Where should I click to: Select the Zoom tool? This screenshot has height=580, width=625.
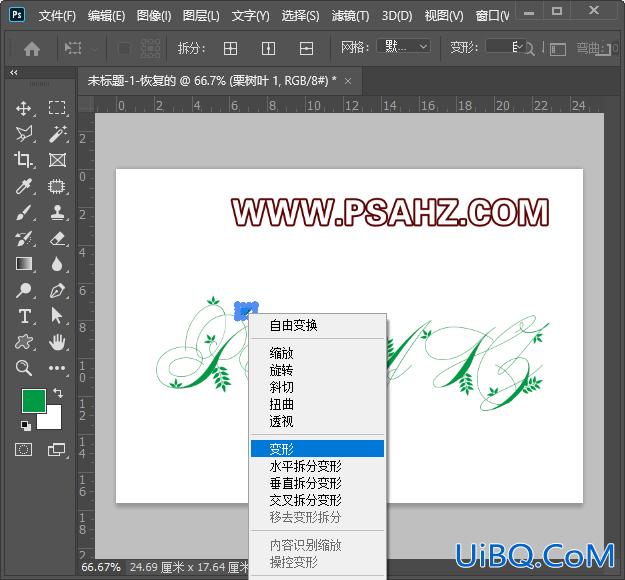(x=24, y=368)
